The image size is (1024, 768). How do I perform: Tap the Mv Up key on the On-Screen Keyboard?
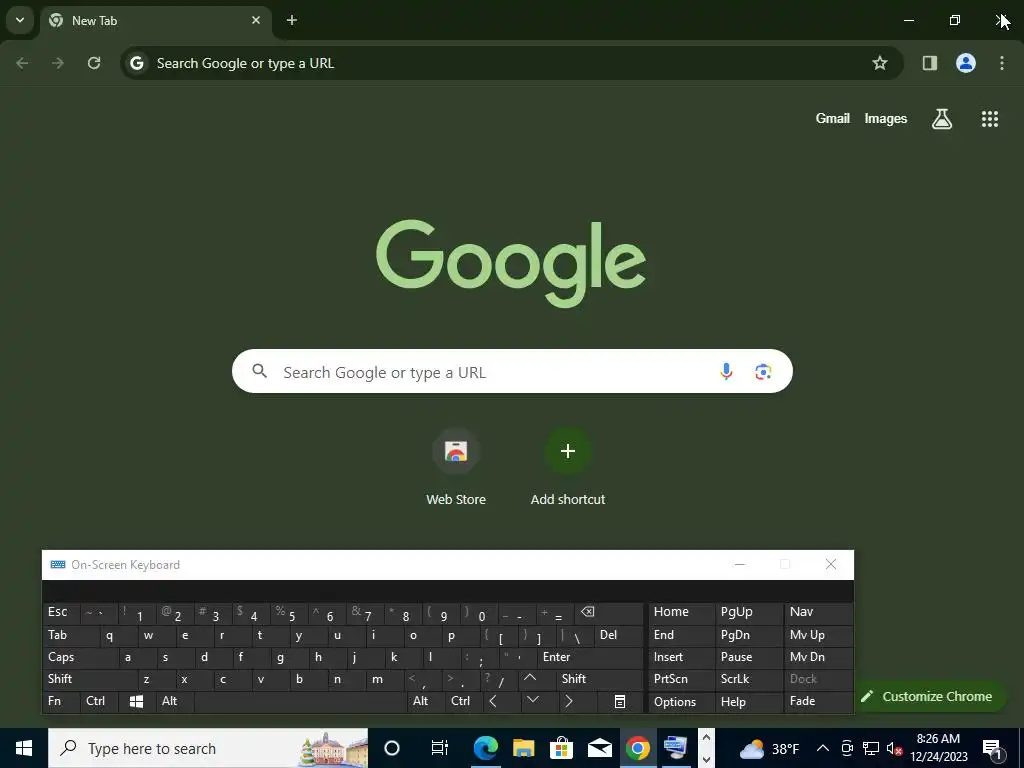(818, 635)
